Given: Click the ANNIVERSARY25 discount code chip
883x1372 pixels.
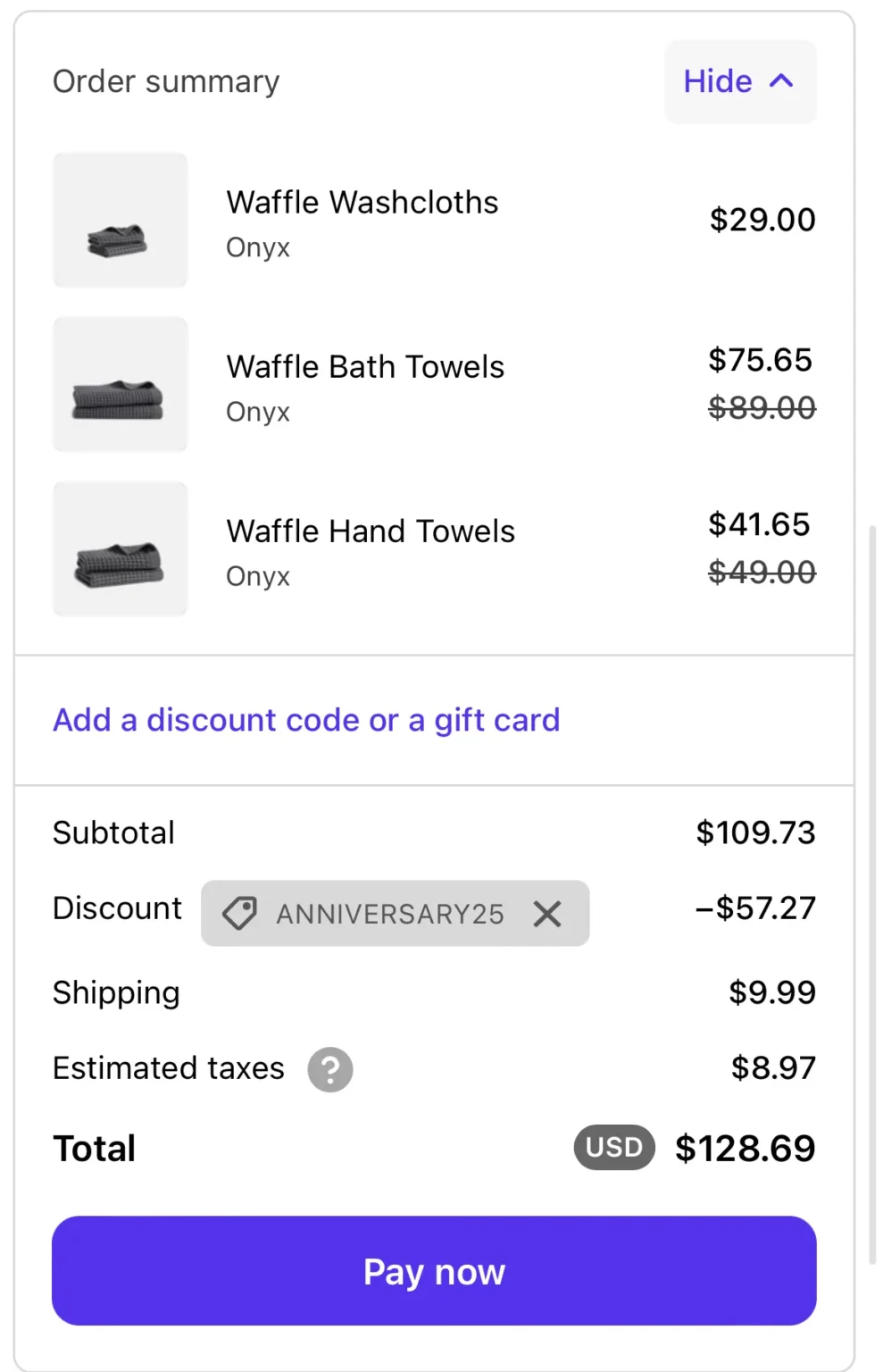Looking at the screenshot, I should tap(390, 914).
